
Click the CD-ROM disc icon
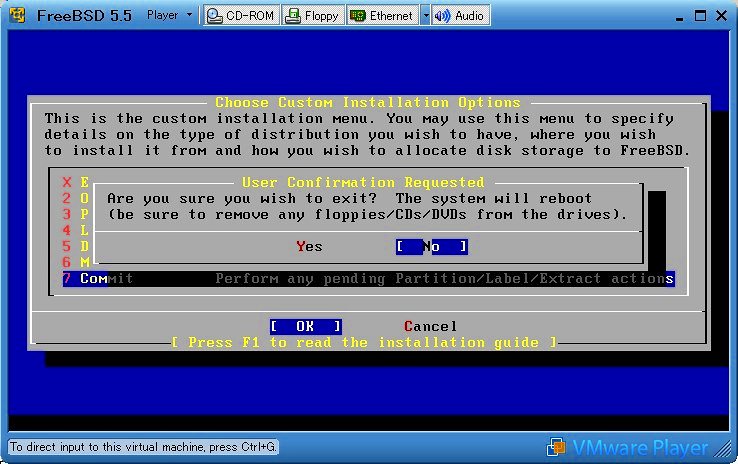214,15
